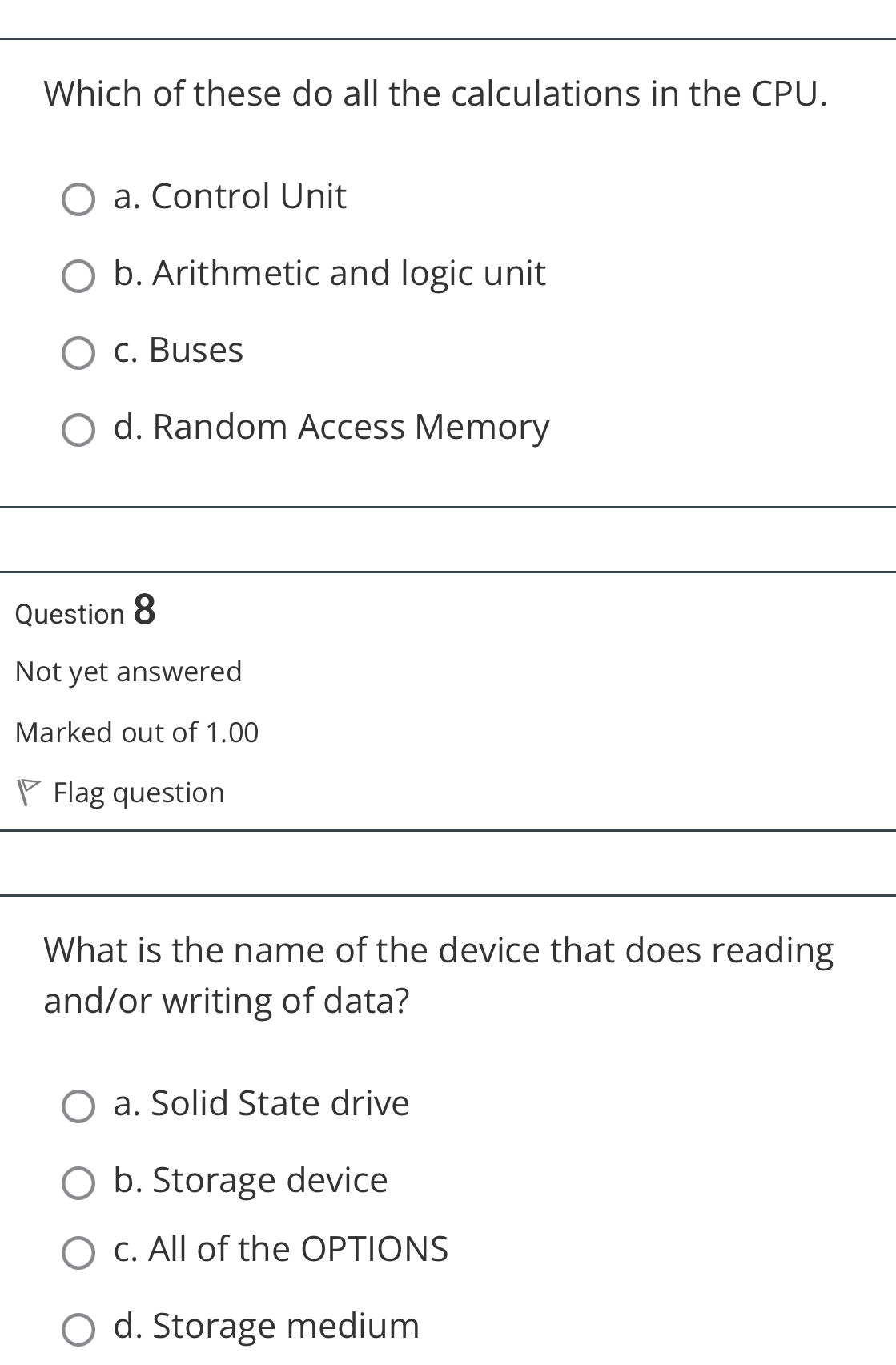Click the label 'b. Arithmetic and logic unit'
Viewport: 896px width, 1365px height.
[328, 274]
